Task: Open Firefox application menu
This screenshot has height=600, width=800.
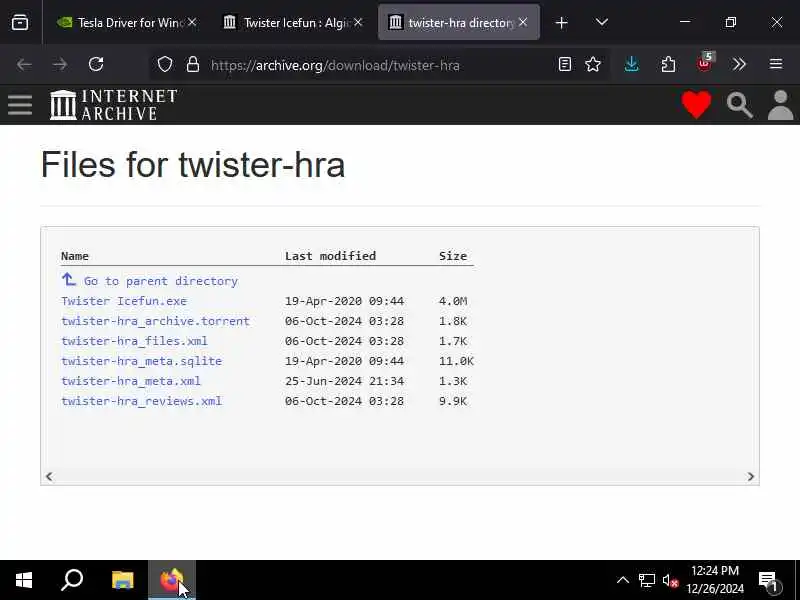Action: coord(776,64)
